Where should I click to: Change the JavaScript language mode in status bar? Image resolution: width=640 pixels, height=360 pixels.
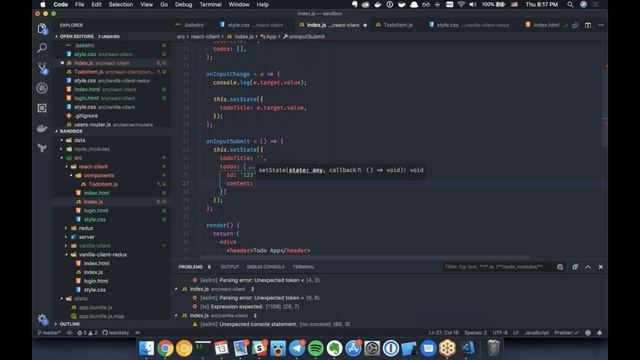(x=536, y=333)
